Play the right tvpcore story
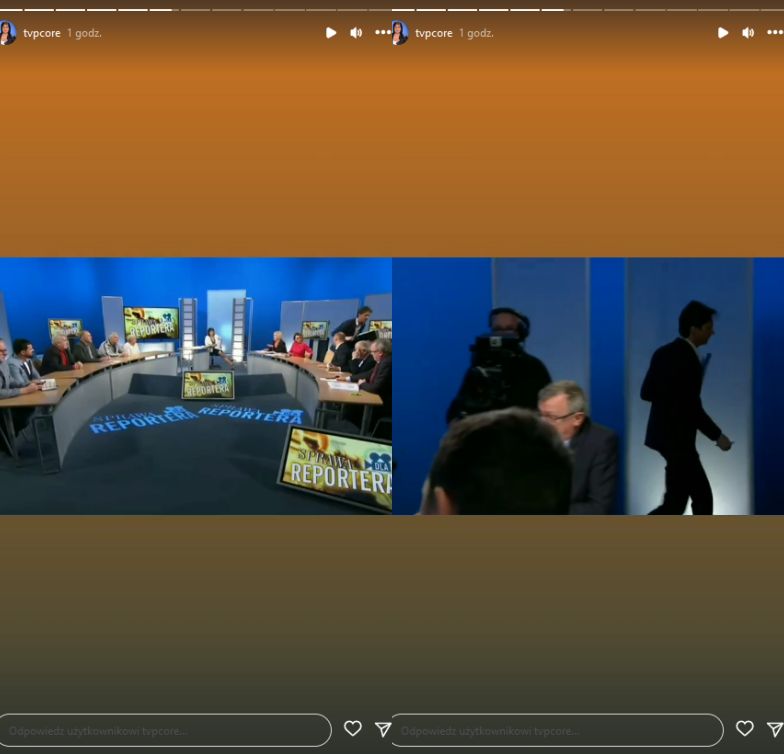784x754 pixels. tap(723, 33)
